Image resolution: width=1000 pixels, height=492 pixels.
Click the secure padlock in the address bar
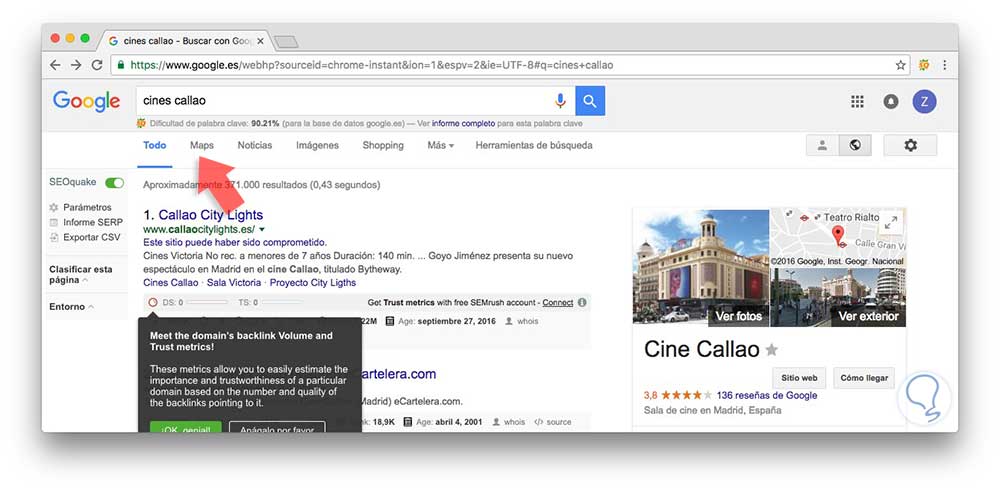121,65
